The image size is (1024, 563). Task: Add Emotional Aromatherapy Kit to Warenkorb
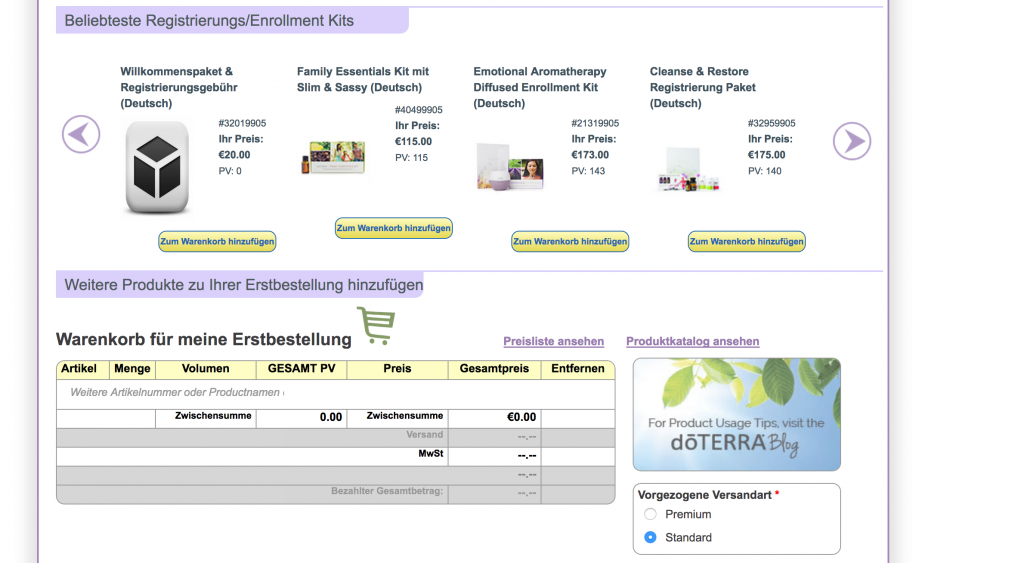click(x=570, y=242)
